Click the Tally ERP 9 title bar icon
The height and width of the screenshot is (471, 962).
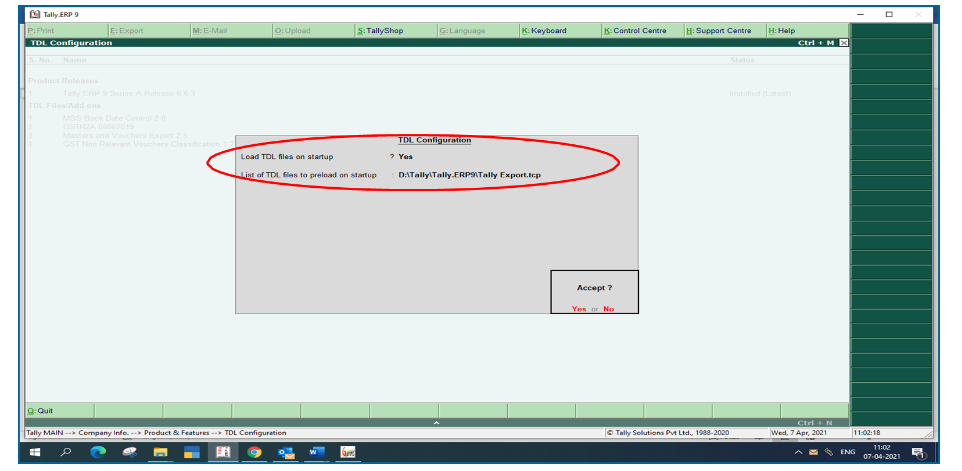coord(35,14)
